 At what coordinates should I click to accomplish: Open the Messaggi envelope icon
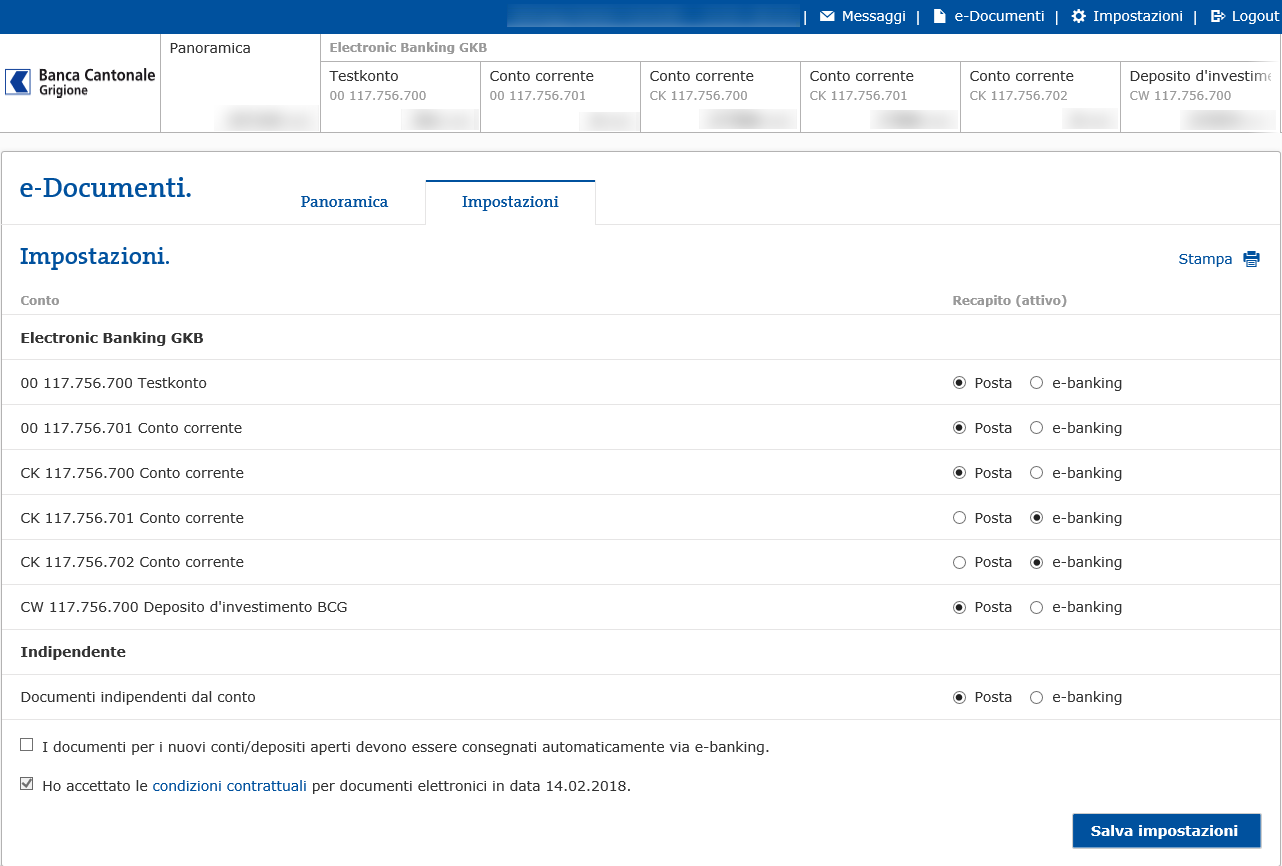(827, 16)
